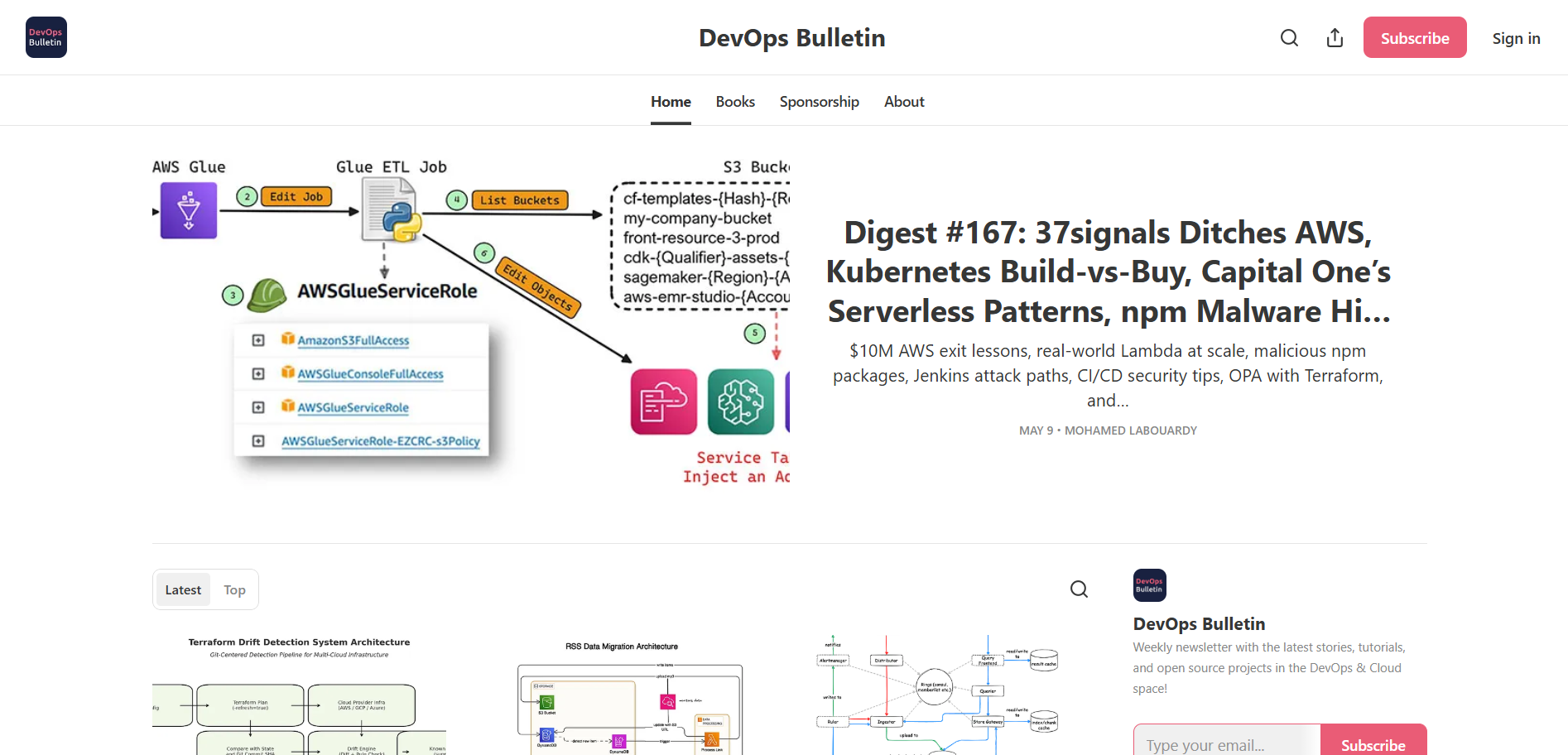The image size is (1568, 755).
Task: Click the Weekly newsletter description text
Action: coord(1269,668)
